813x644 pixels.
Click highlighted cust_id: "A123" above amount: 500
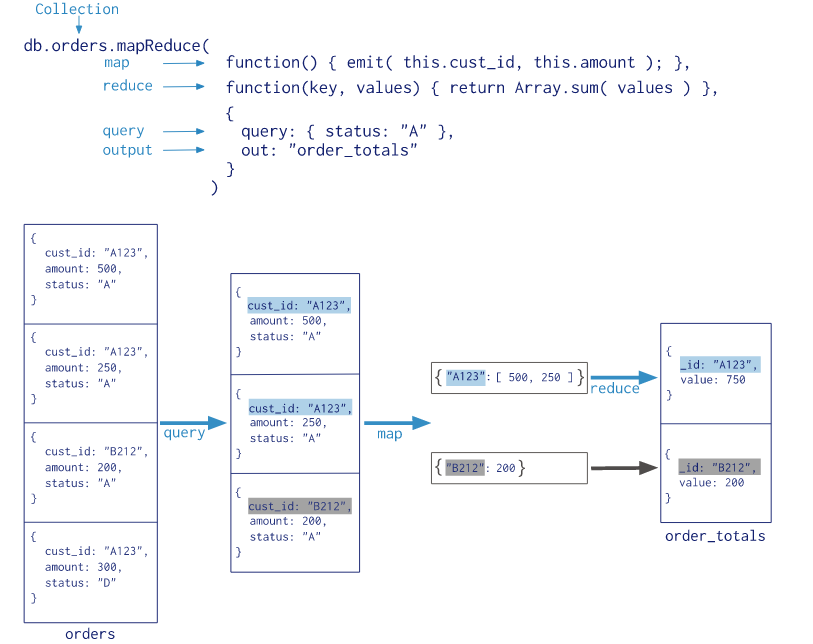click(x=299, y=305)
